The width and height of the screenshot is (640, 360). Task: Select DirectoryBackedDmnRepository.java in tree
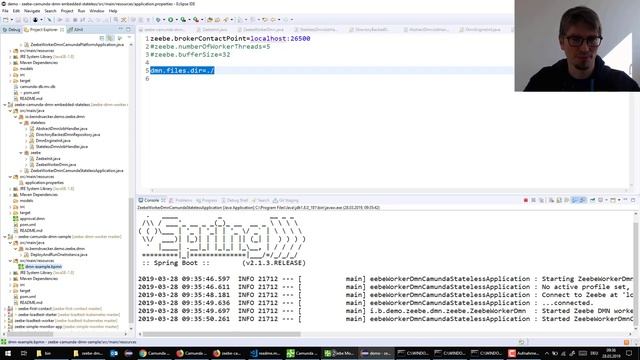[68, 134]
